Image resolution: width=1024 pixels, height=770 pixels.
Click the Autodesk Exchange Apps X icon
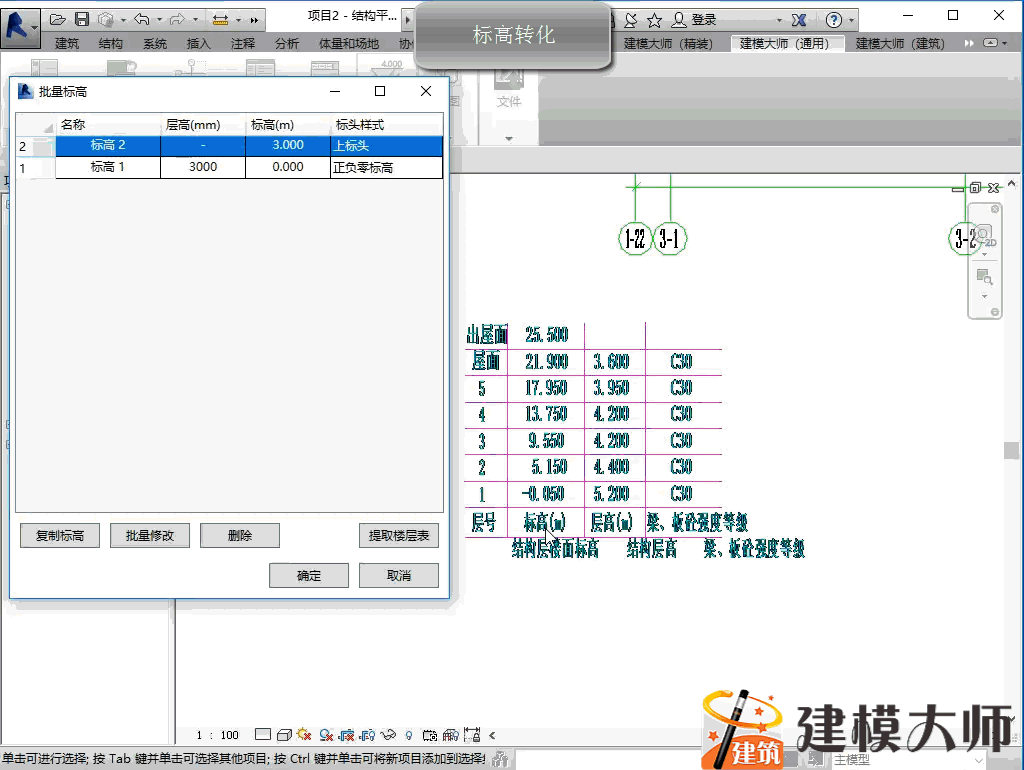pos(798,20)
